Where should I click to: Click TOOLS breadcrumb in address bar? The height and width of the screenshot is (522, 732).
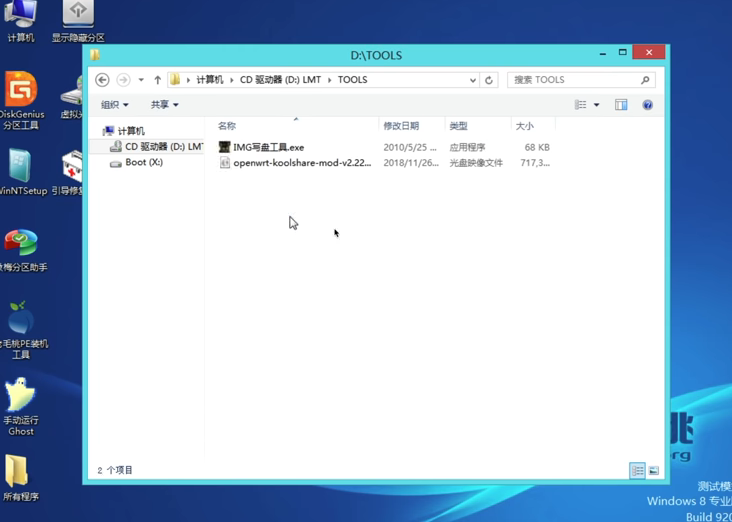352,80
